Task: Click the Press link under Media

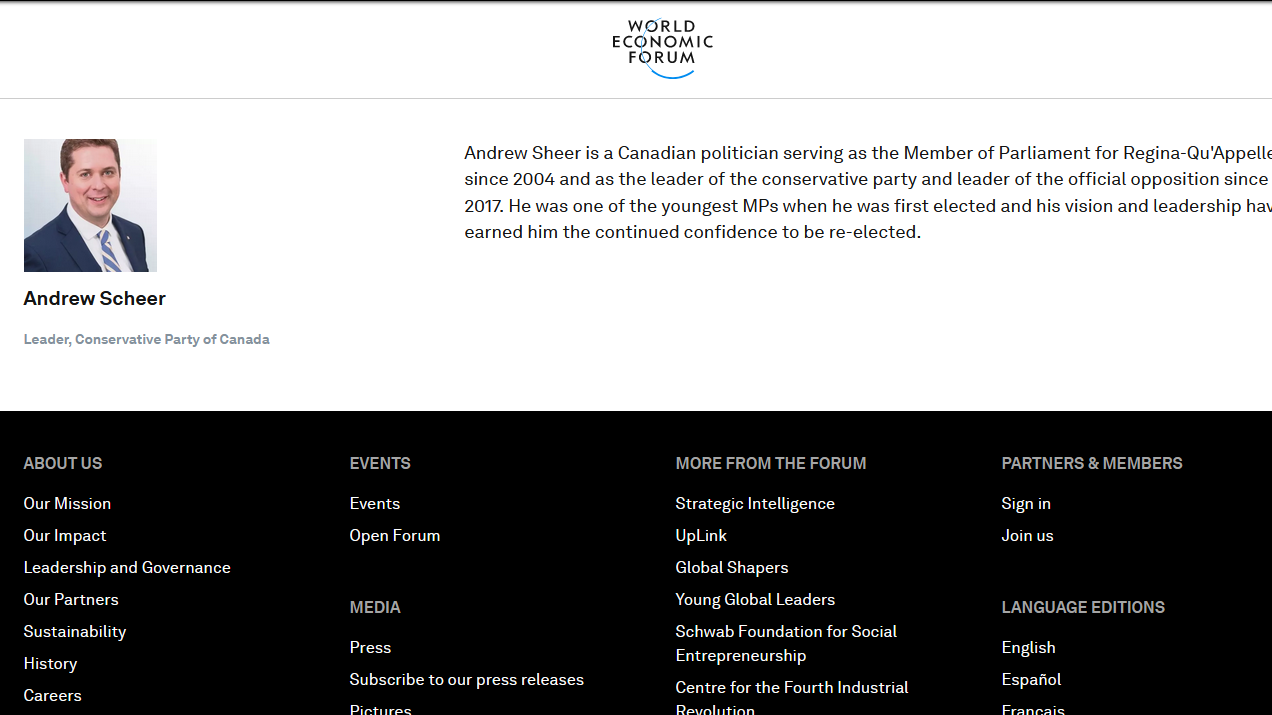Action: click(x=370, y=647)
